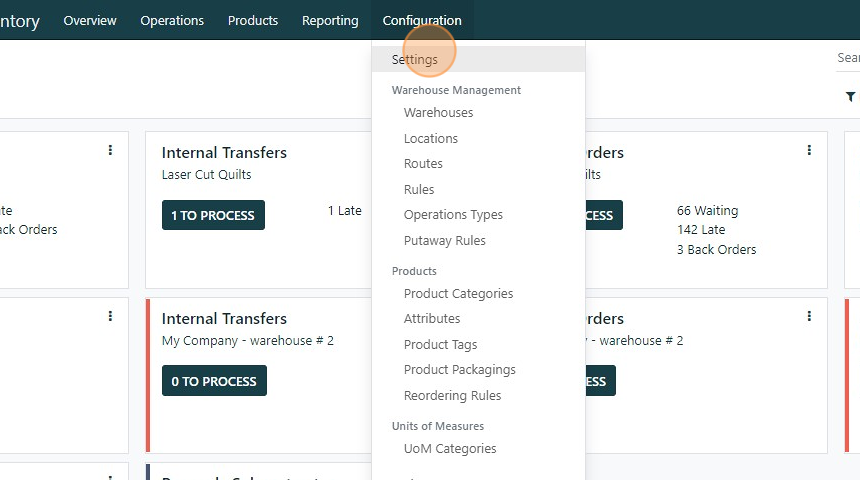
Task: Open kebab menu on rightmost warehouse # 2 card
Action: pos(809,316)
